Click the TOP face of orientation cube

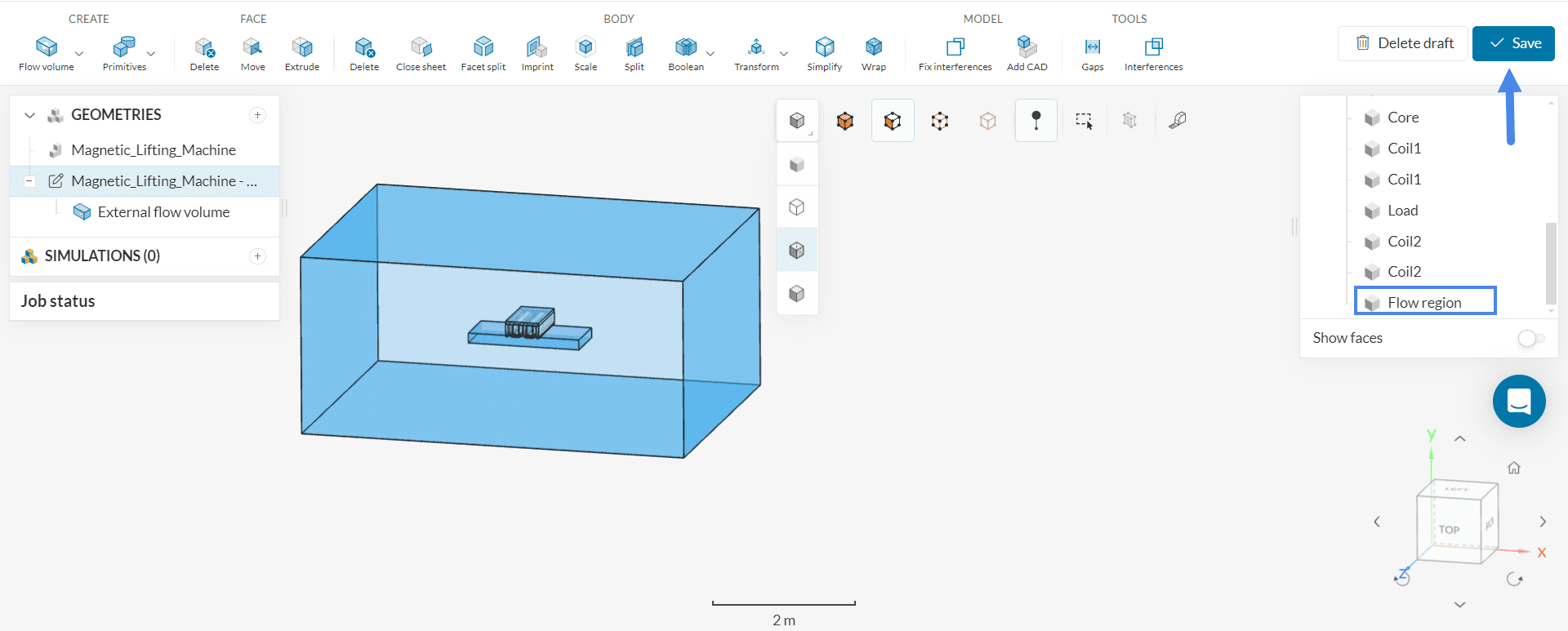pos(1450,530)
